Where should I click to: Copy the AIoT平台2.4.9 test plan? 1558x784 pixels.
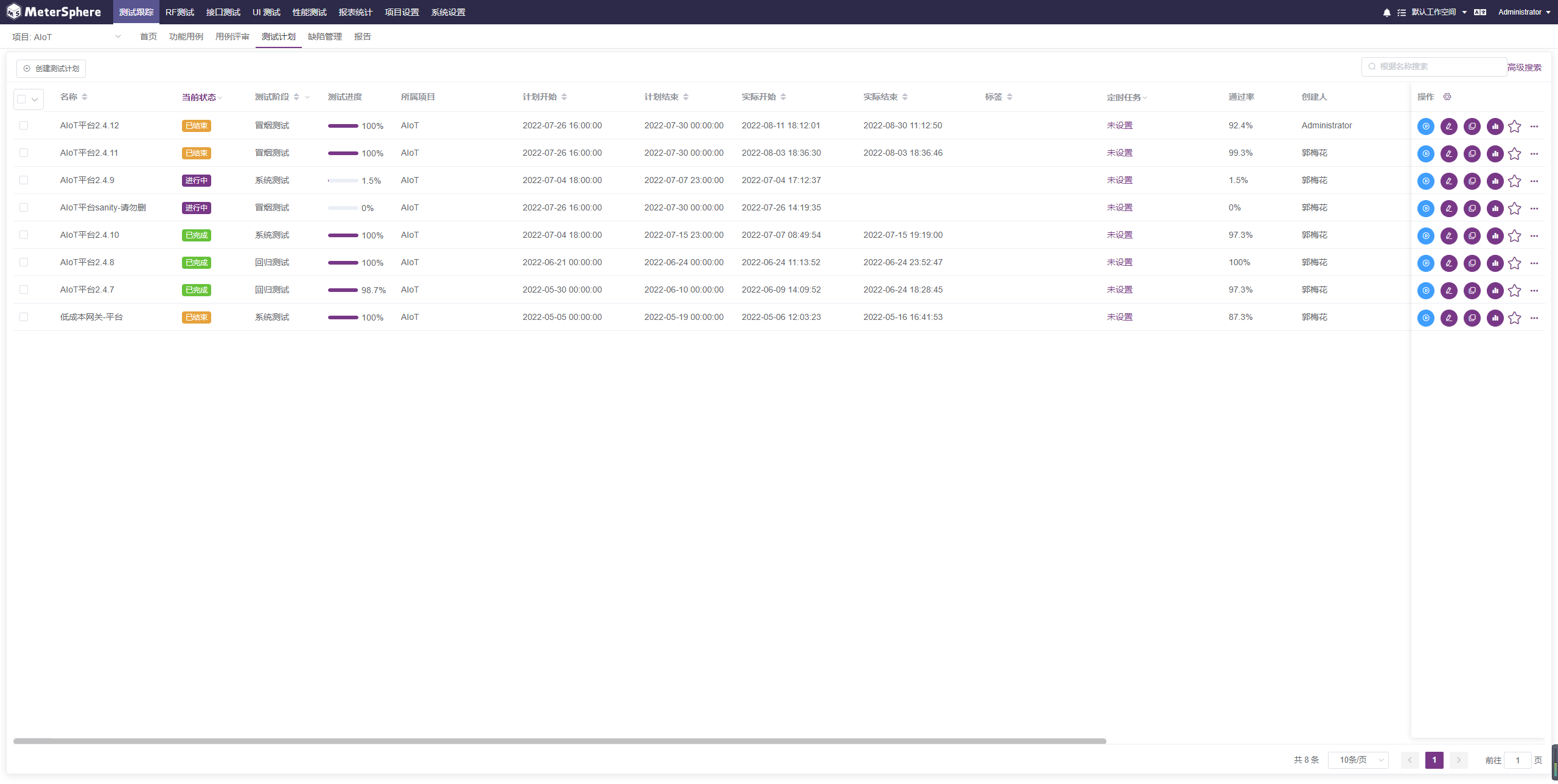pyautogui.click(x=1472, y=181)
